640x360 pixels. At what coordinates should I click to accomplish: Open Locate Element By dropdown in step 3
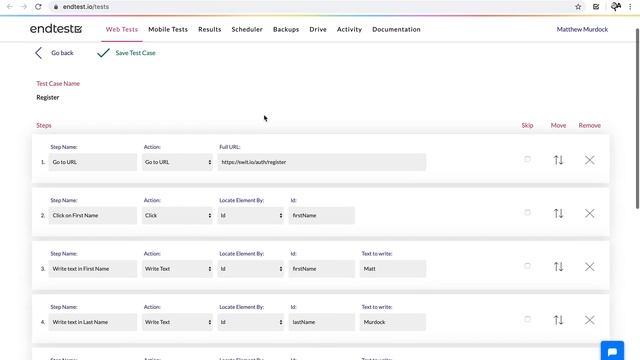pyautogui.click(x=251, y=269)
